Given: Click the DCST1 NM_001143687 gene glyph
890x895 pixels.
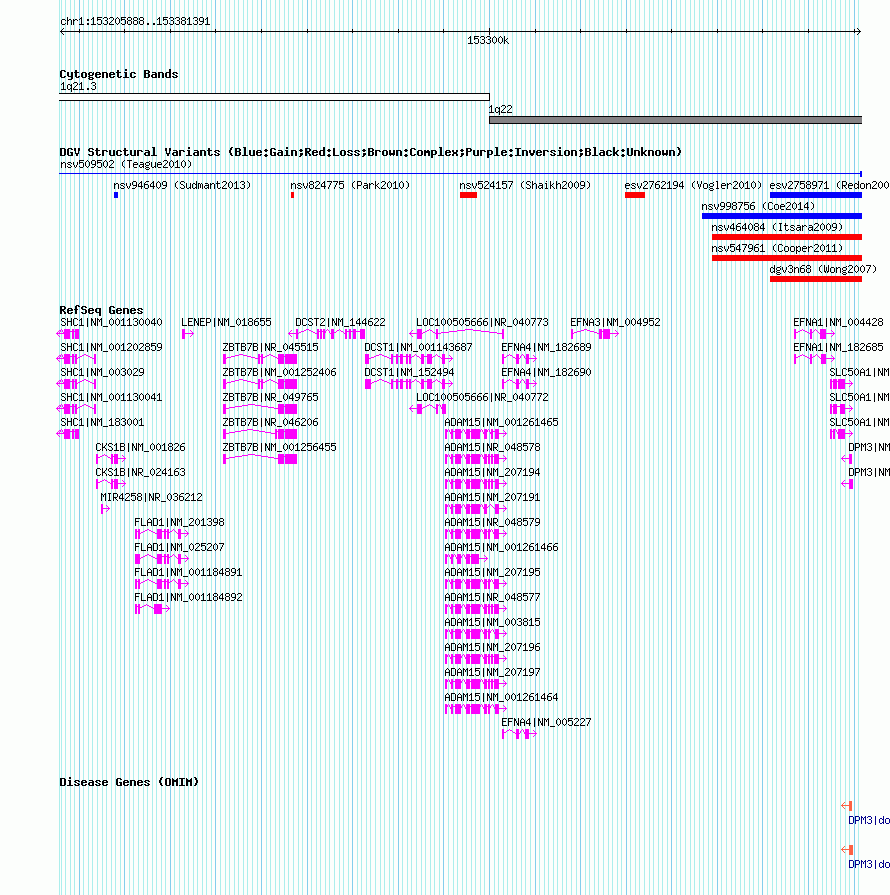Looking at the screenshot, I should pos(409,359).
